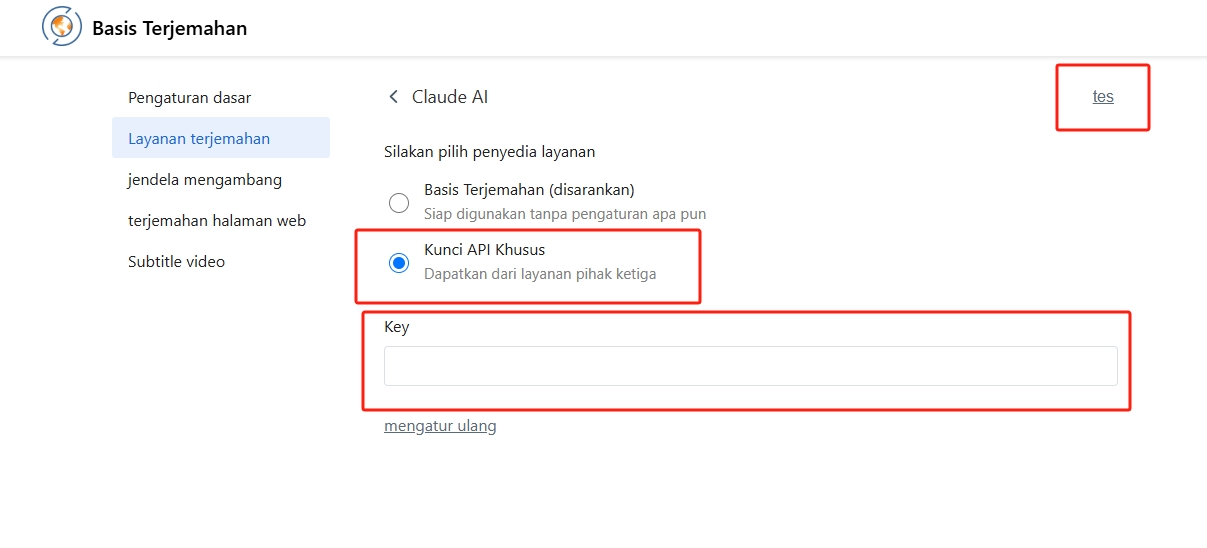
Task: Click the Silakan pilih penyedia layanan label
Action: (490, 152)
